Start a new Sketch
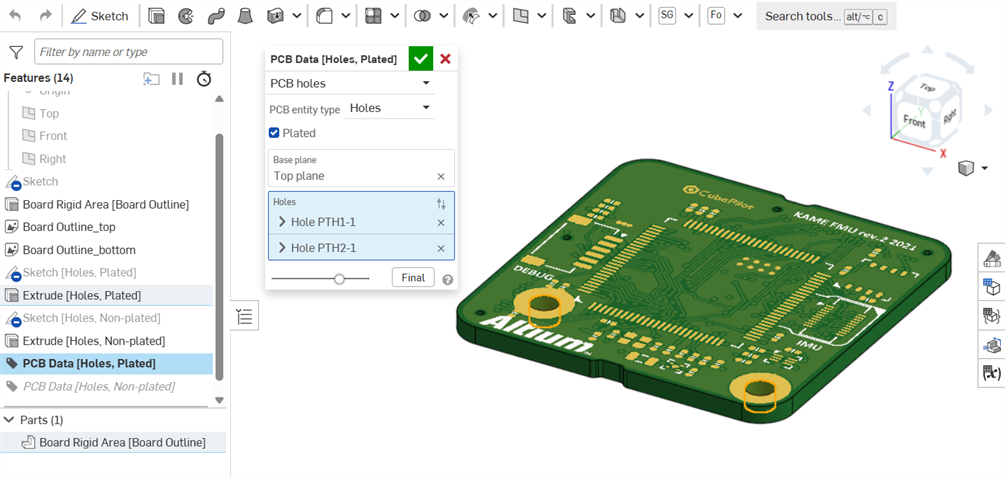This screenshot has height=478, width=1005. click(99, 16)
